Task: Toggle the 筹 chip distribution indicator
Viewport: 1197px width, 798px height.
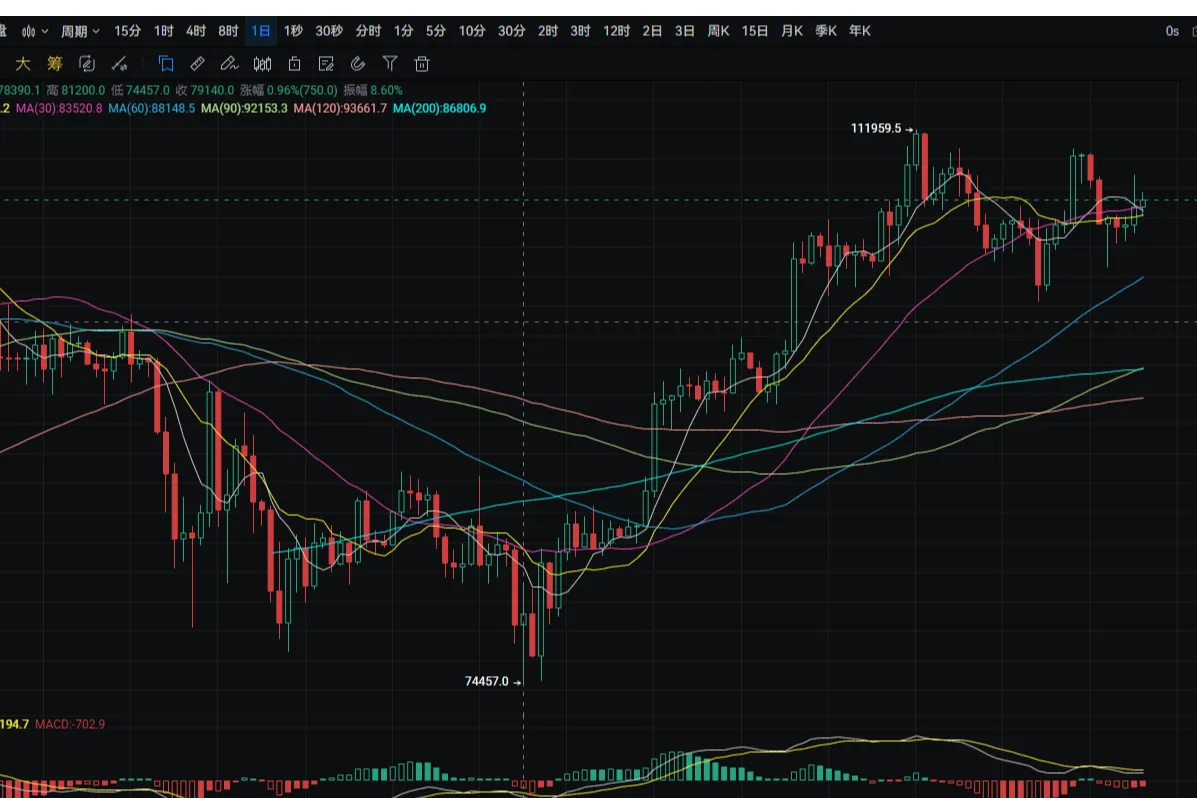Action: click(54, 63)
